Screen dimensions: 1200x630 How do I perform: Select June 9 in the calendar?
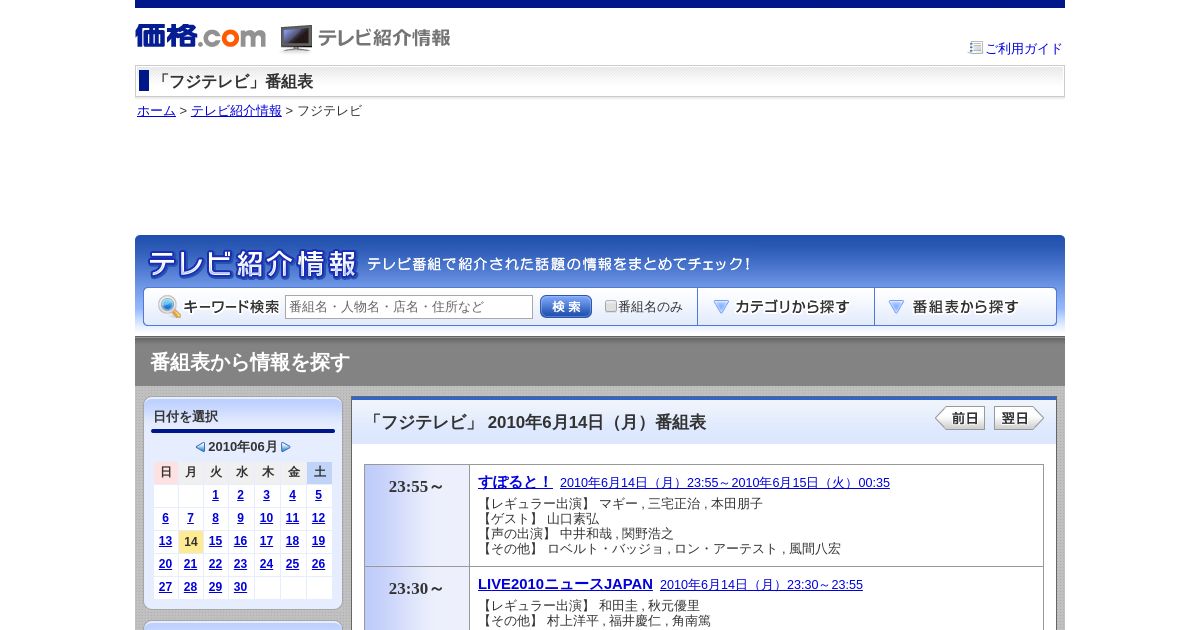(x=240, y=518)
